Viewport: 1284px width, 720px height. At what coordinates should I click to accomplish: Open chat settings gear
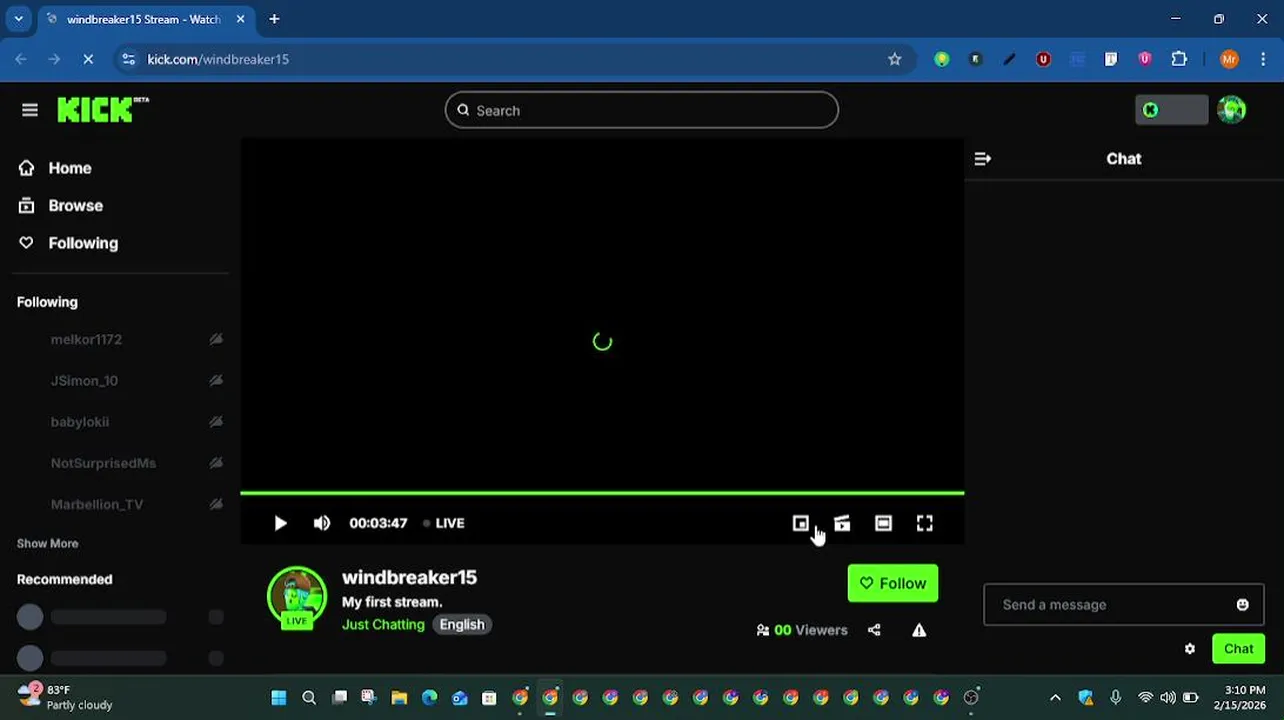pyautogui.click(x=1189, y=649)
